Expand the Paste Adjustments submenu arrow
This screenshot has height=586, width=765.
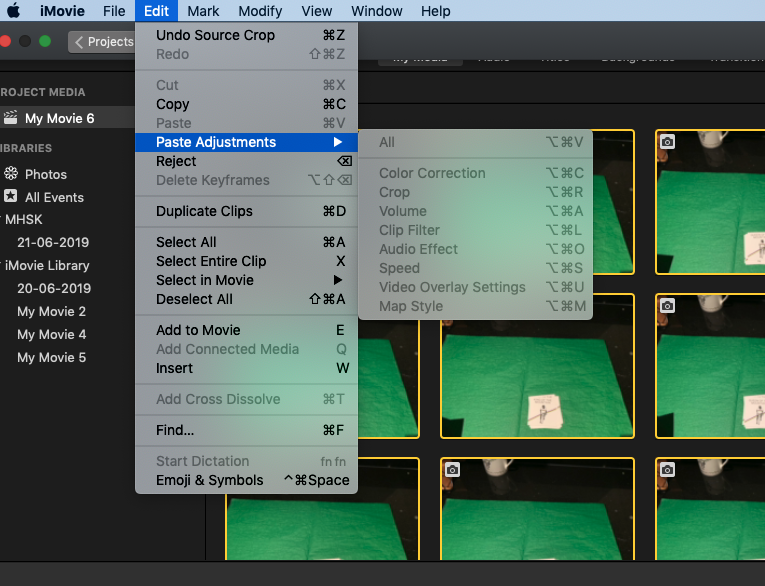[338, 142]
